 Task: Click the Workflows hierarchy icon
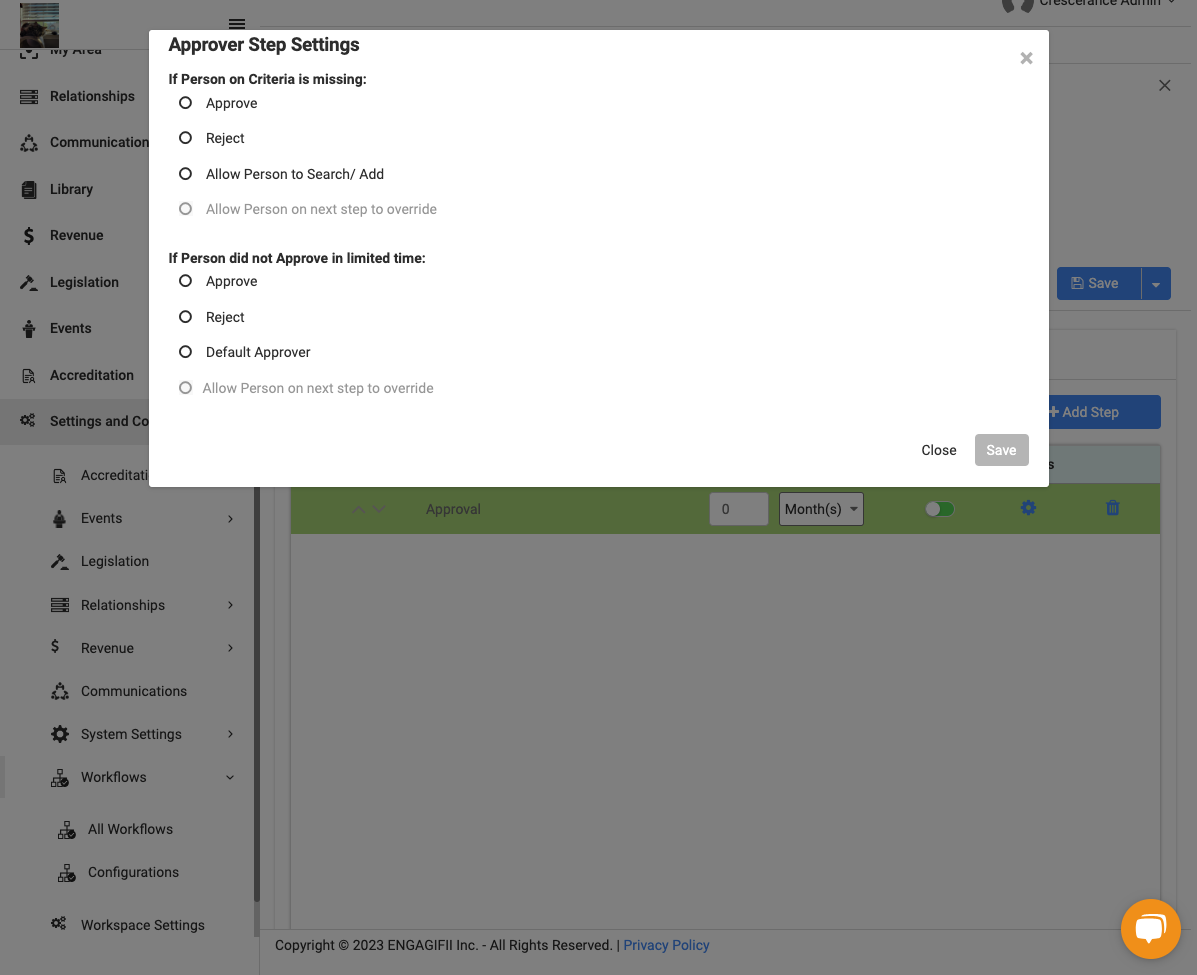60,778
